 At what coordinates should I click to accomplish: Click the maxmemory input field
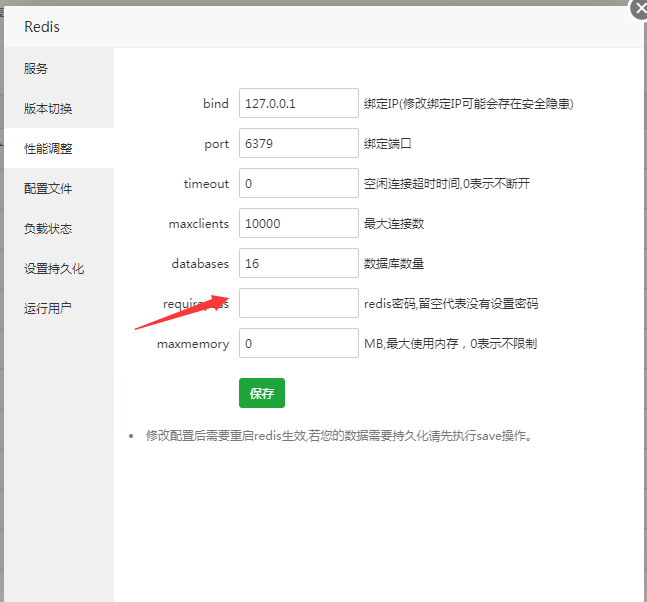pyautogui.click(x=299, y=343)
